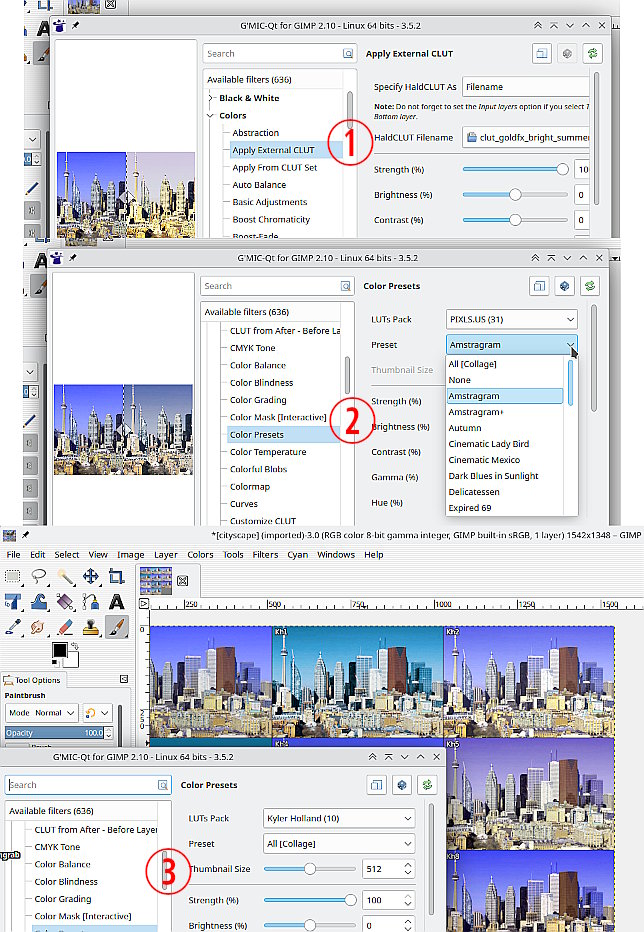
Task: Open the Windows menu in GIMP
Action: (x=336, y=555)
